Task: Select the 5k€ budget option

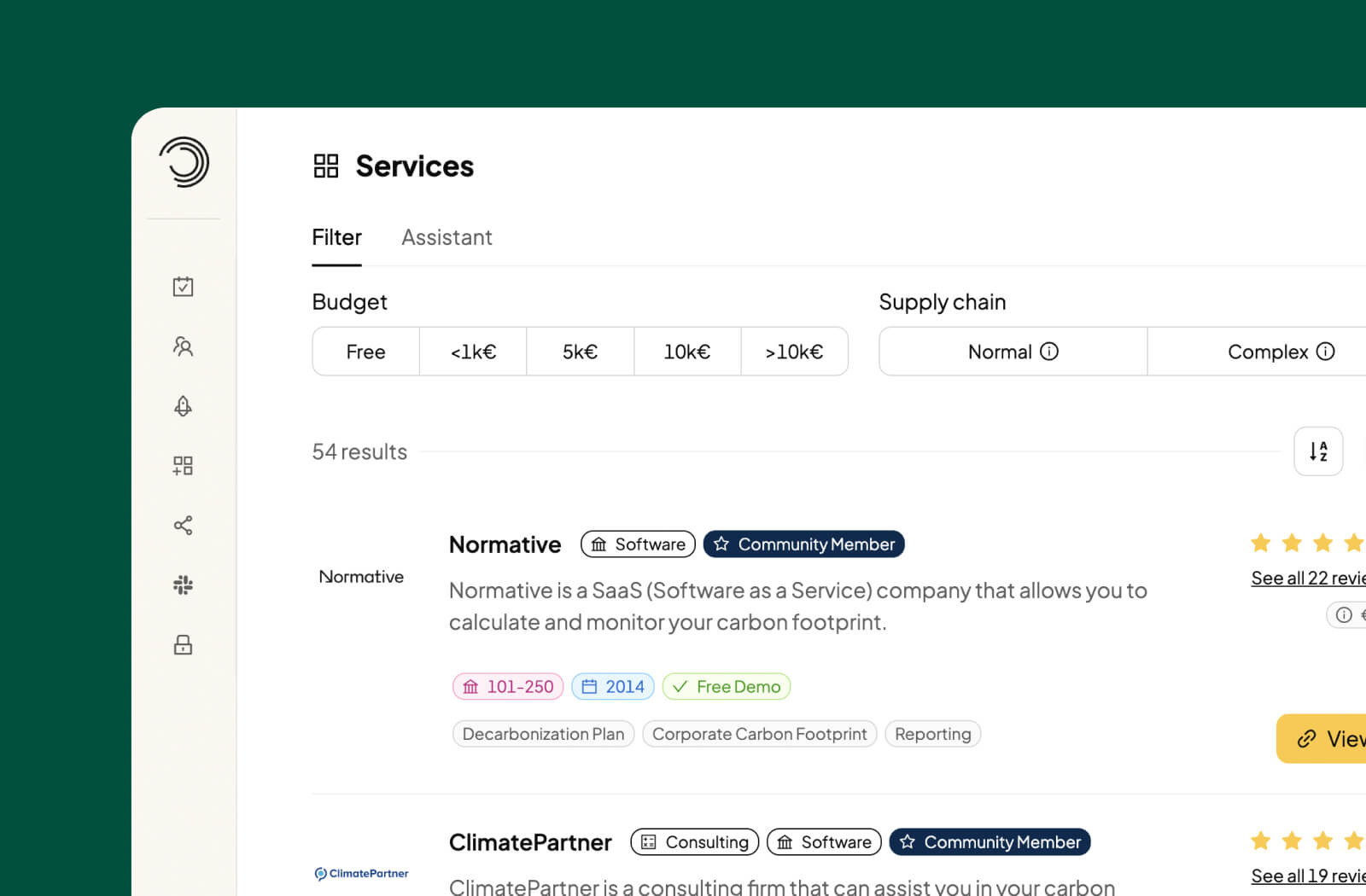Action: tap(581, 352)
